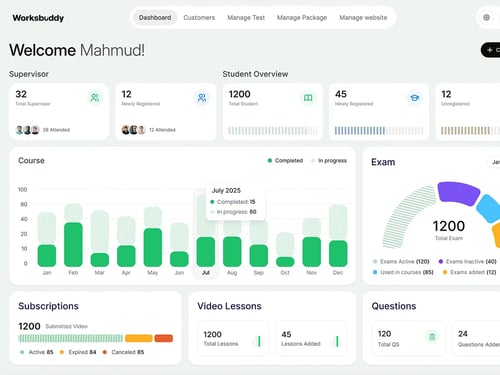Toggle the In progress legend in Course chart

point(329,161)
